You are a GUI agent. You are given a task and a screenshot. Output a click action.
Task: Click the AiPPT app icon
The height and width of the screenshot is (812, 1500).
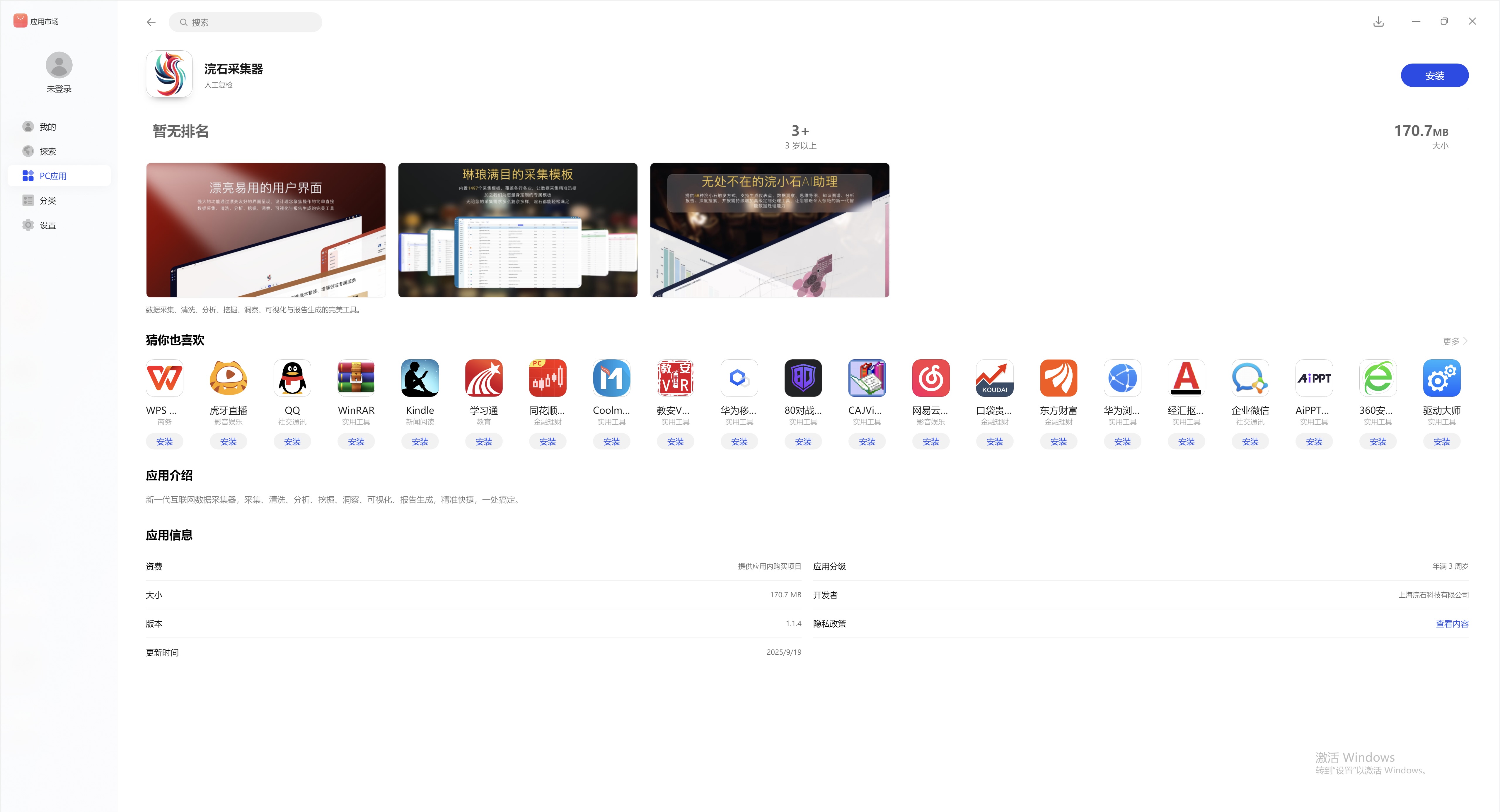coord(1314,378)
